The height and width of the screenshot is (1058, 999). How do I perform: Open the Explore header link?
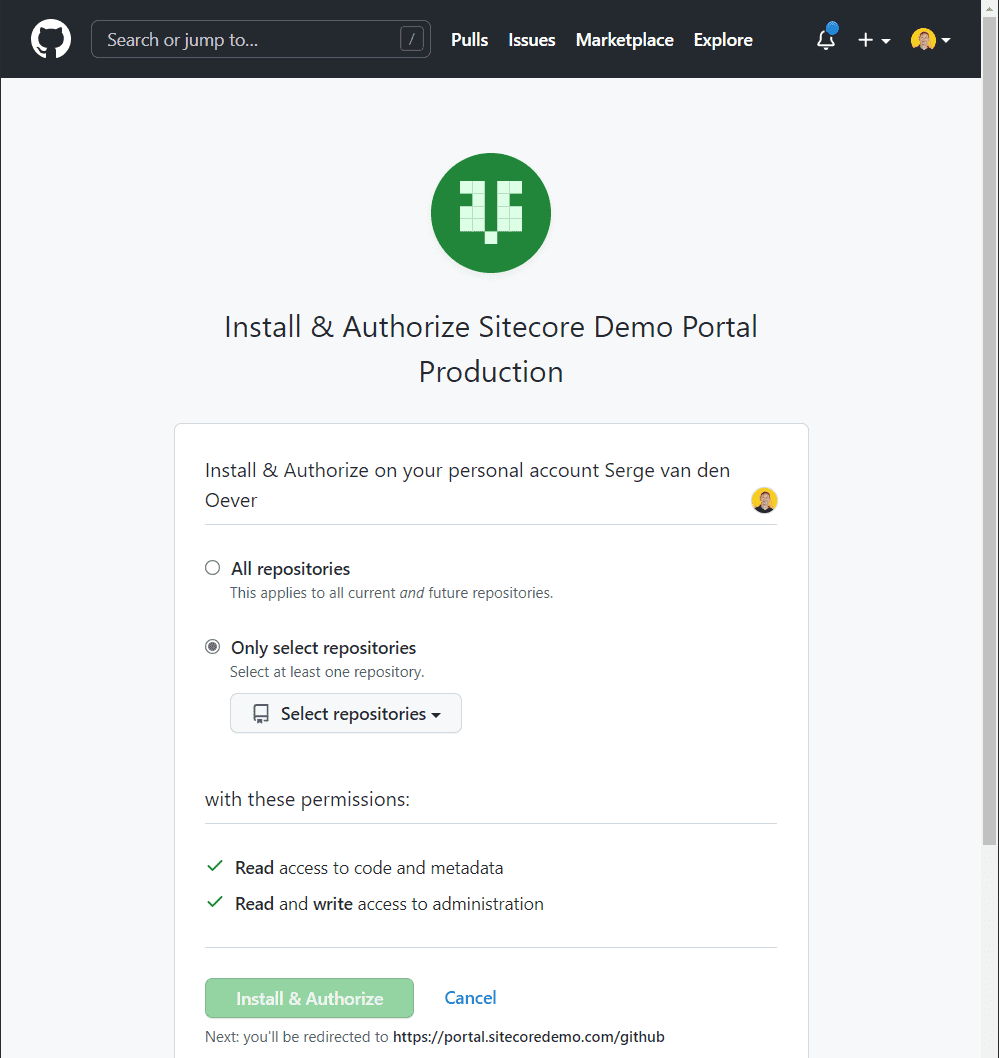click(x=723, y=40)
